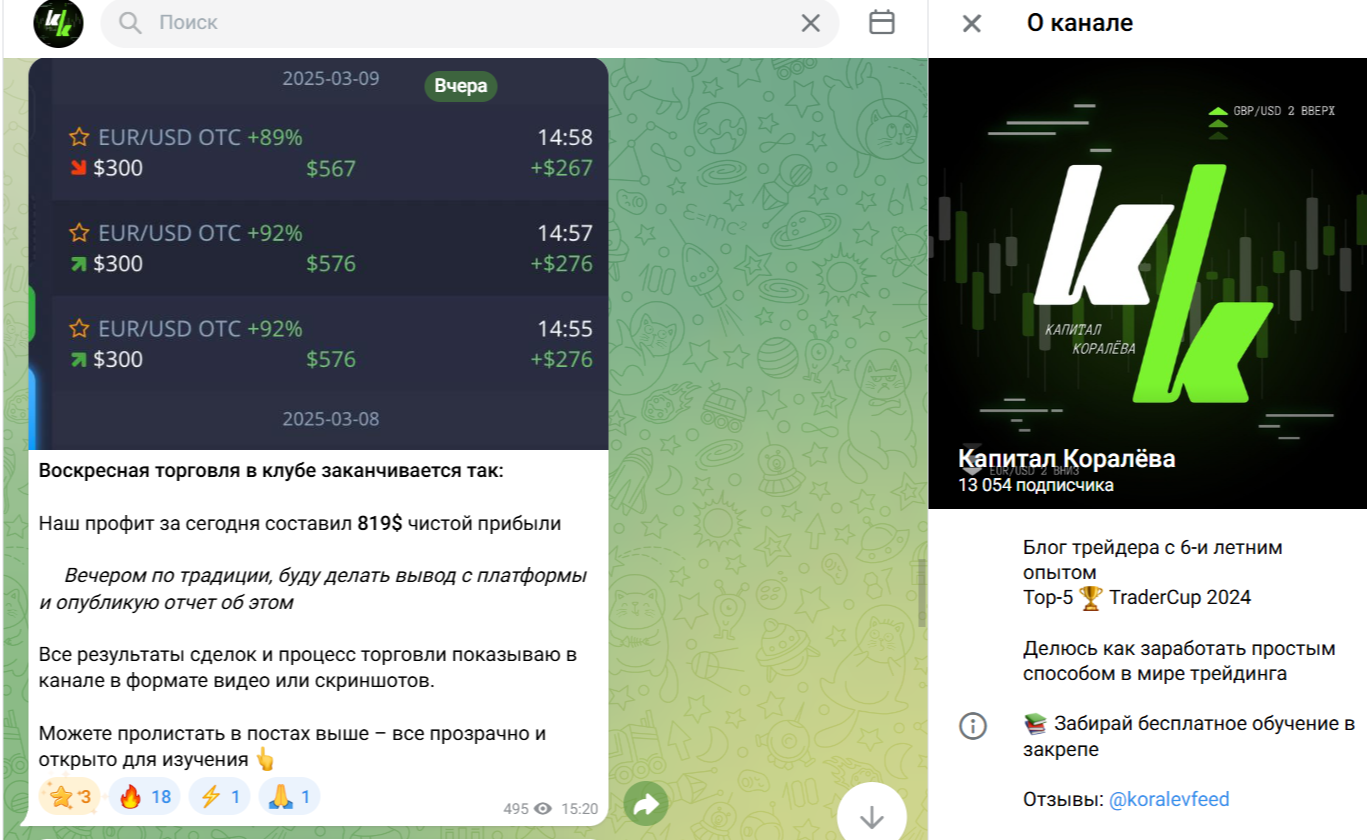Add the praying hands reaction

point(290,796)
